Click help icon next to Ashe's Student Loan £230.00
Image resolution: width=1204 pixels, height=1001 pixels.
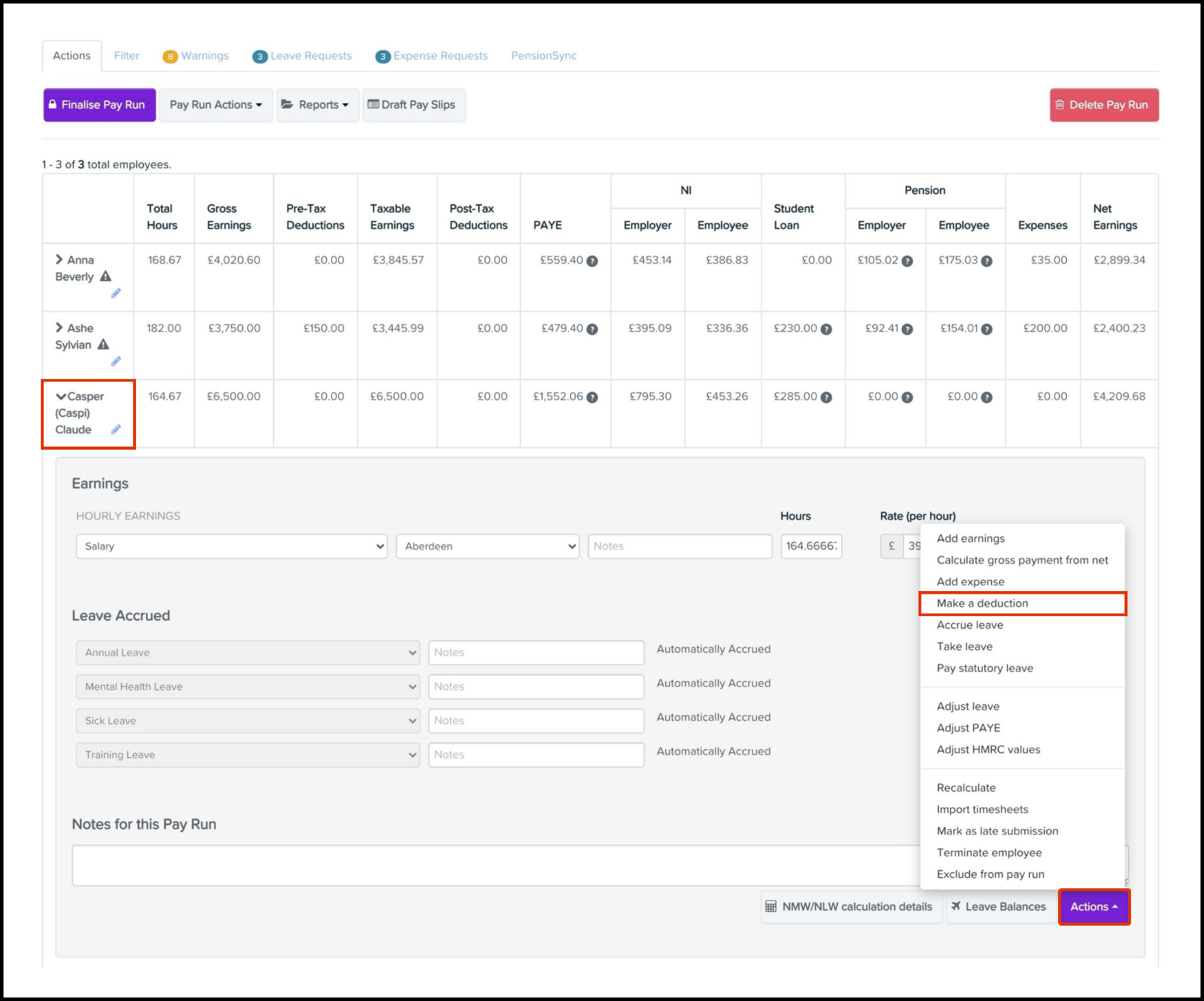point(826,329)
